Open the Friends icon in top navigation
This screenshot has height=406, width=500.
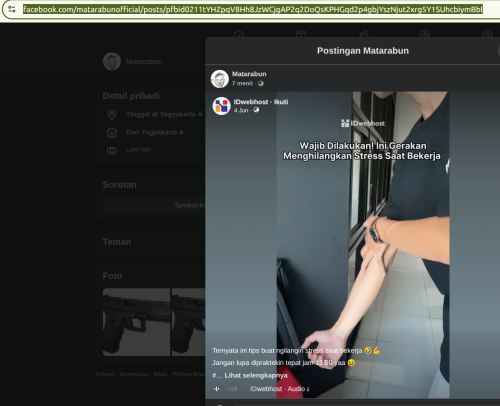click(x=363, y=34)
